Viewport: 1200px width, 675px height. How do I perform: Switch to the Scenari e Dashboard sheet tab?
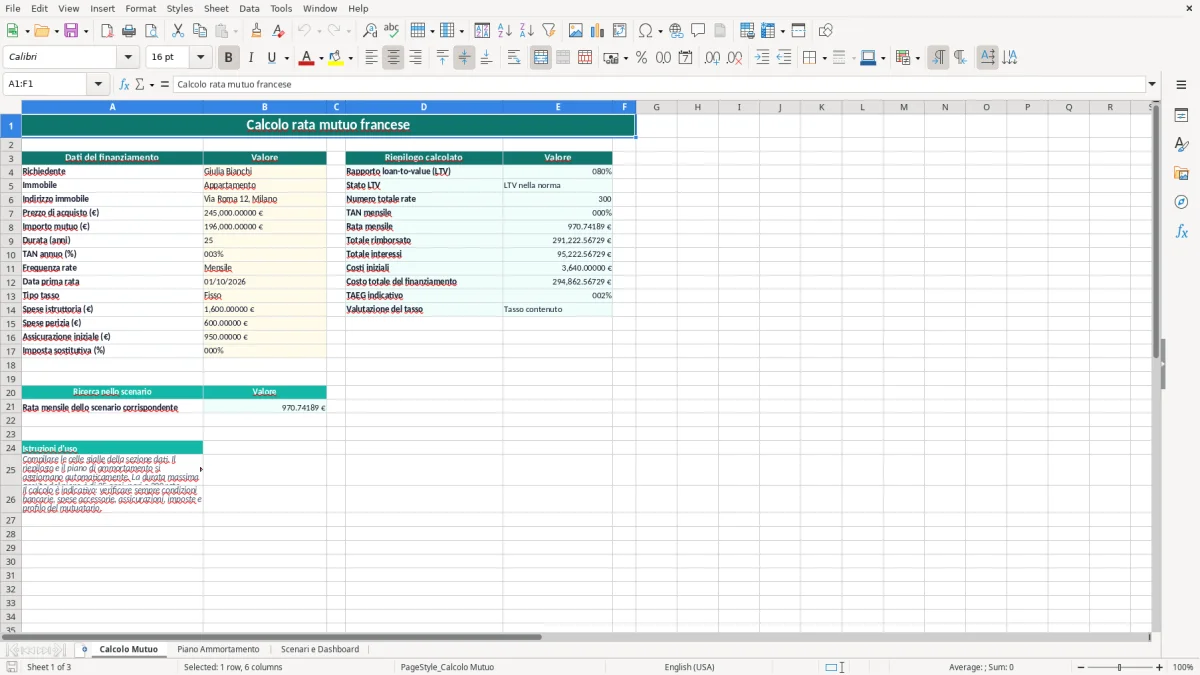pos(320,650)
